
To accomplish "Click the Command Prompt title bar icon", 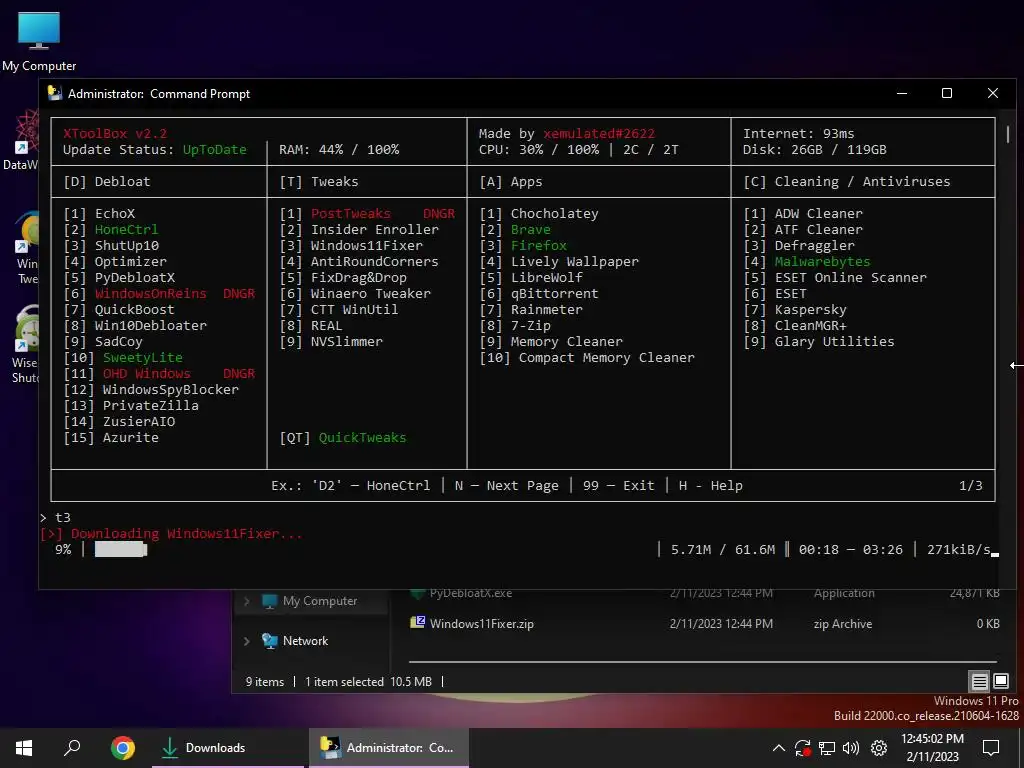I will pos(55,93).
